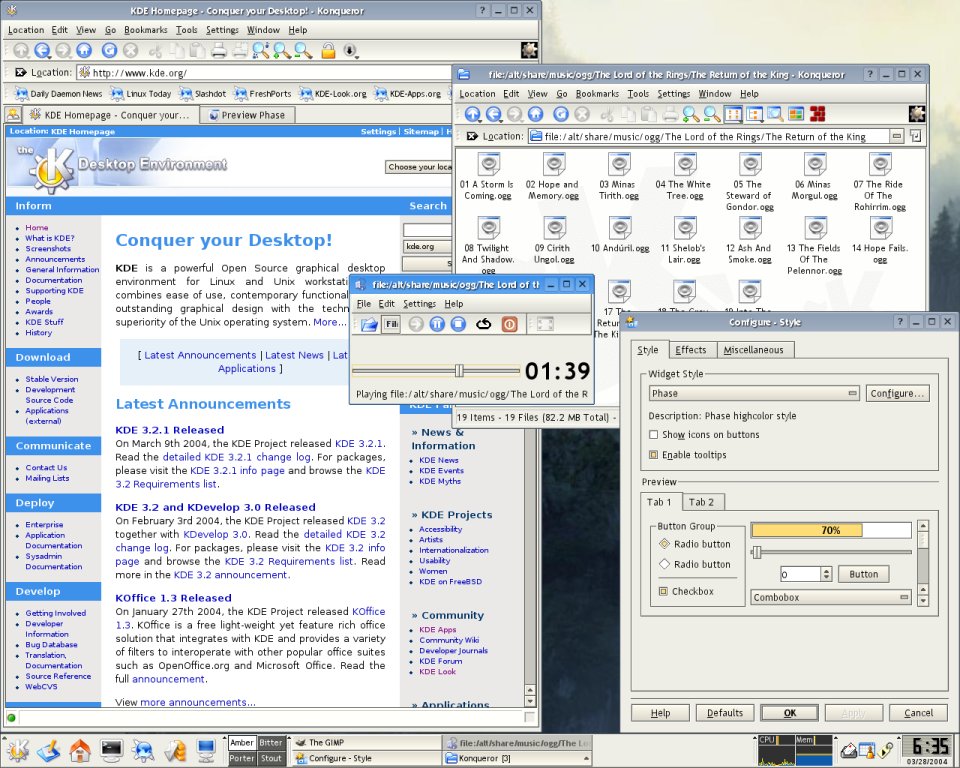Click the media player seek slider
960x768 pixels.
point(436,370)
